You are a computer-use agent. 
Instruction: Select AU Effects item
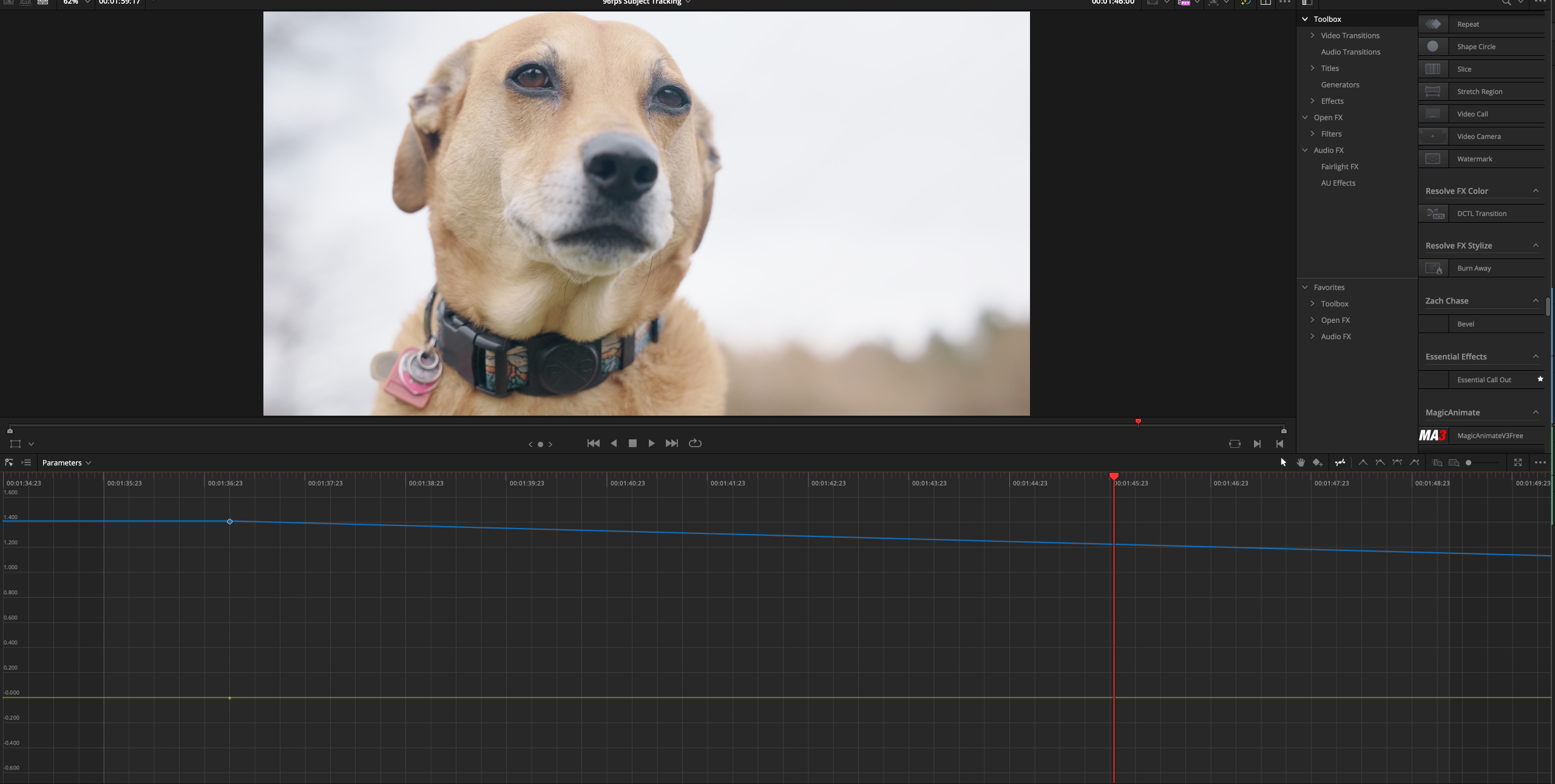[x=1338, y=183]
